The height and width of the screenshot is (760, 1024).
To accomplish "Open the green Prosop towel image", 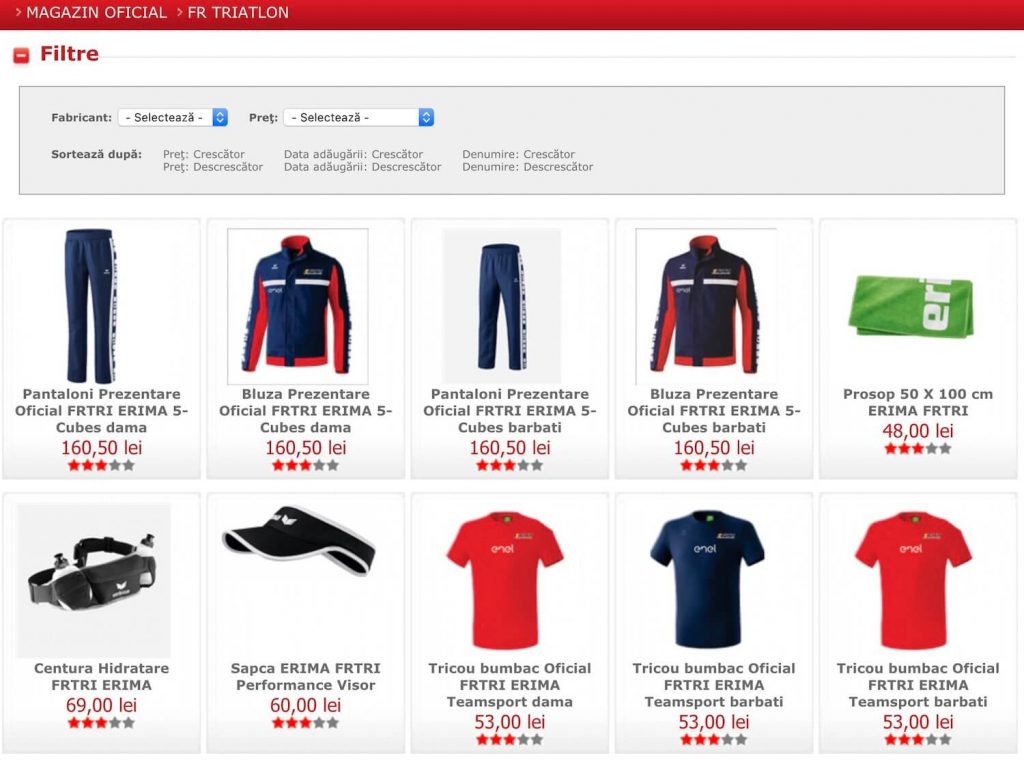I will point(917,306).
